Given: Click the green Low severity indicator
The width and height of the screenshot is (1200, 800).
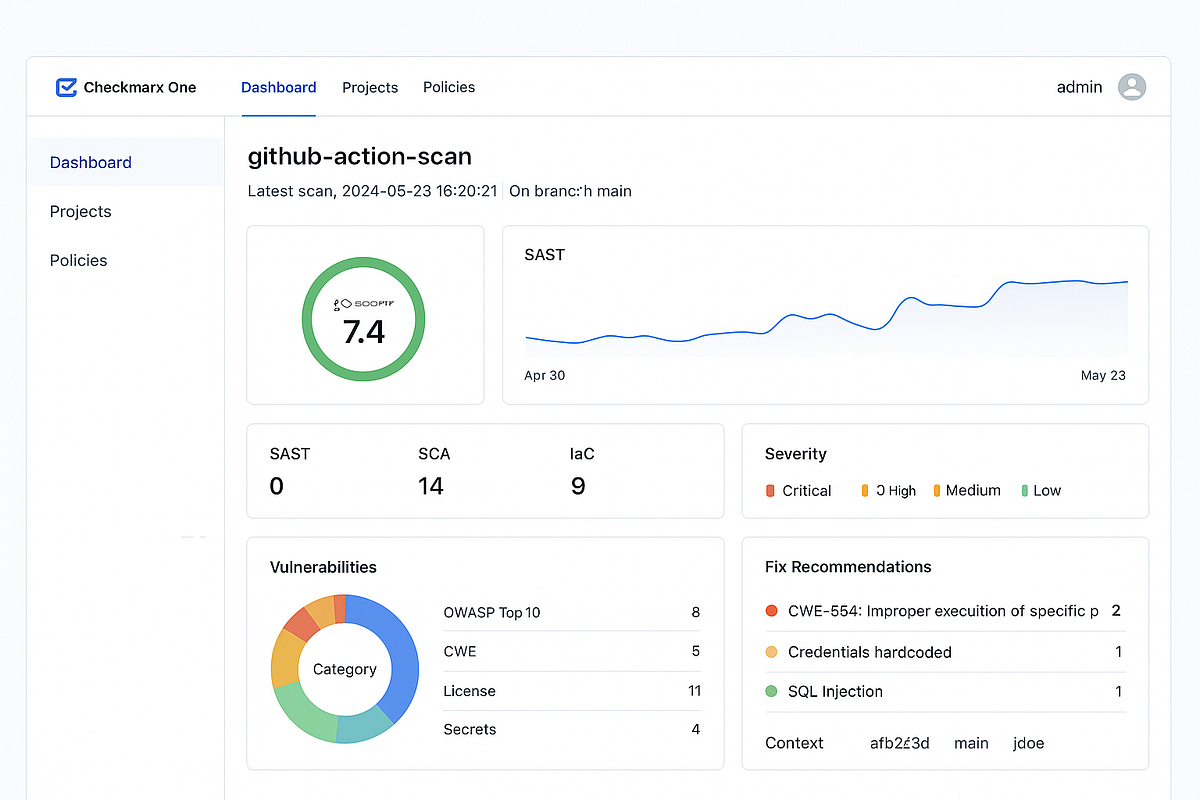Looking at the screenshot, I should pos(1023,490).
